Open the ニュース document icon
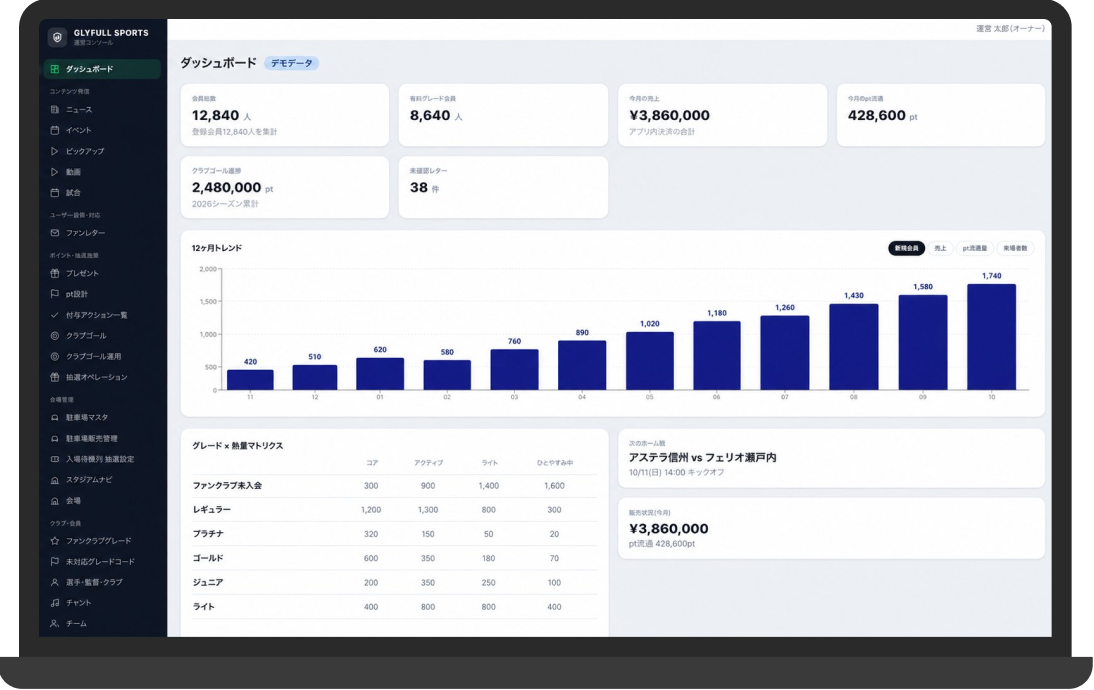 pyautogui.click(x=54, y=110)
